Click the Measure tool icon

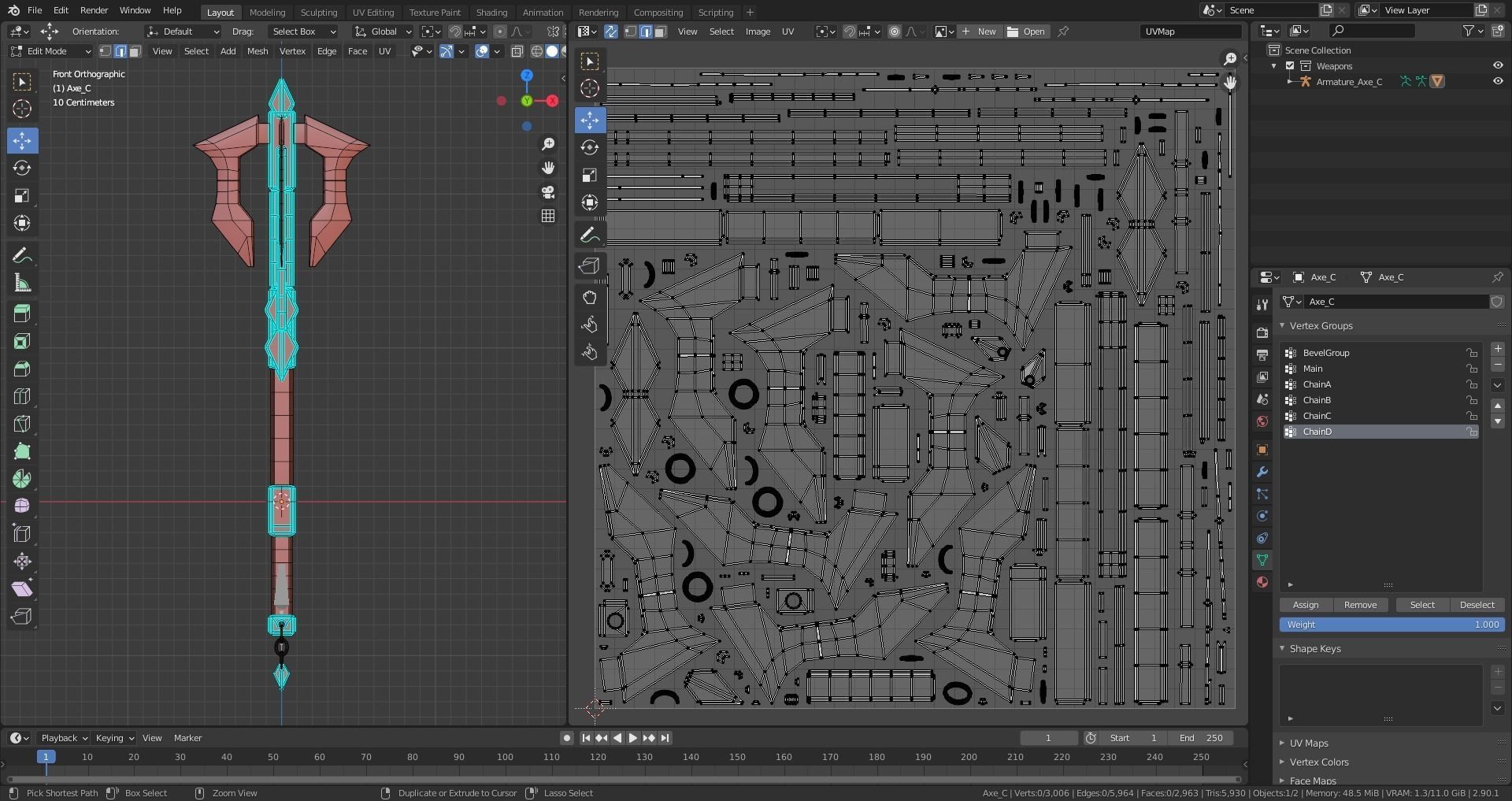[22, 284]
